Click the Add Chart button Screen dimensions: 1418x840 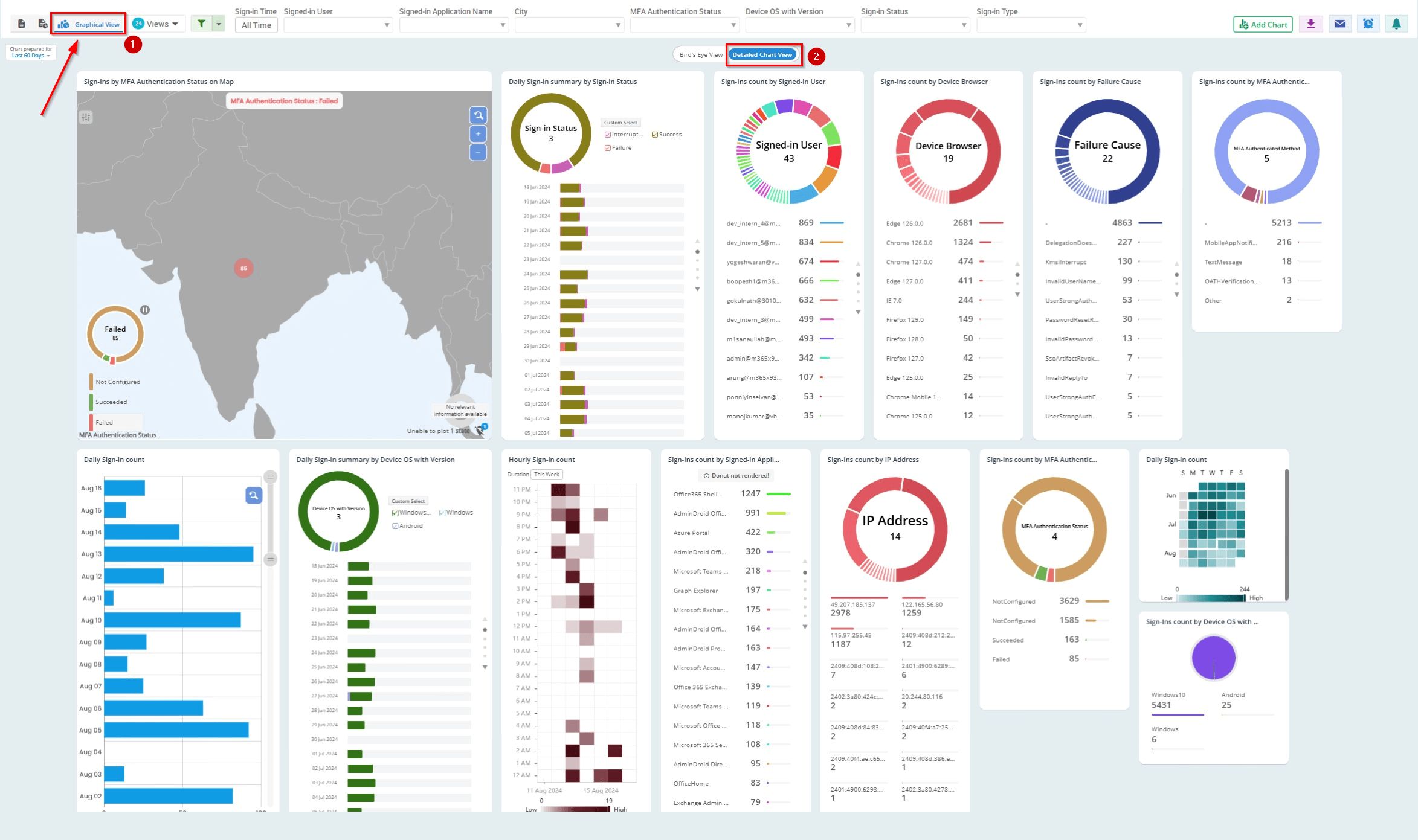tap(1263, 21)
